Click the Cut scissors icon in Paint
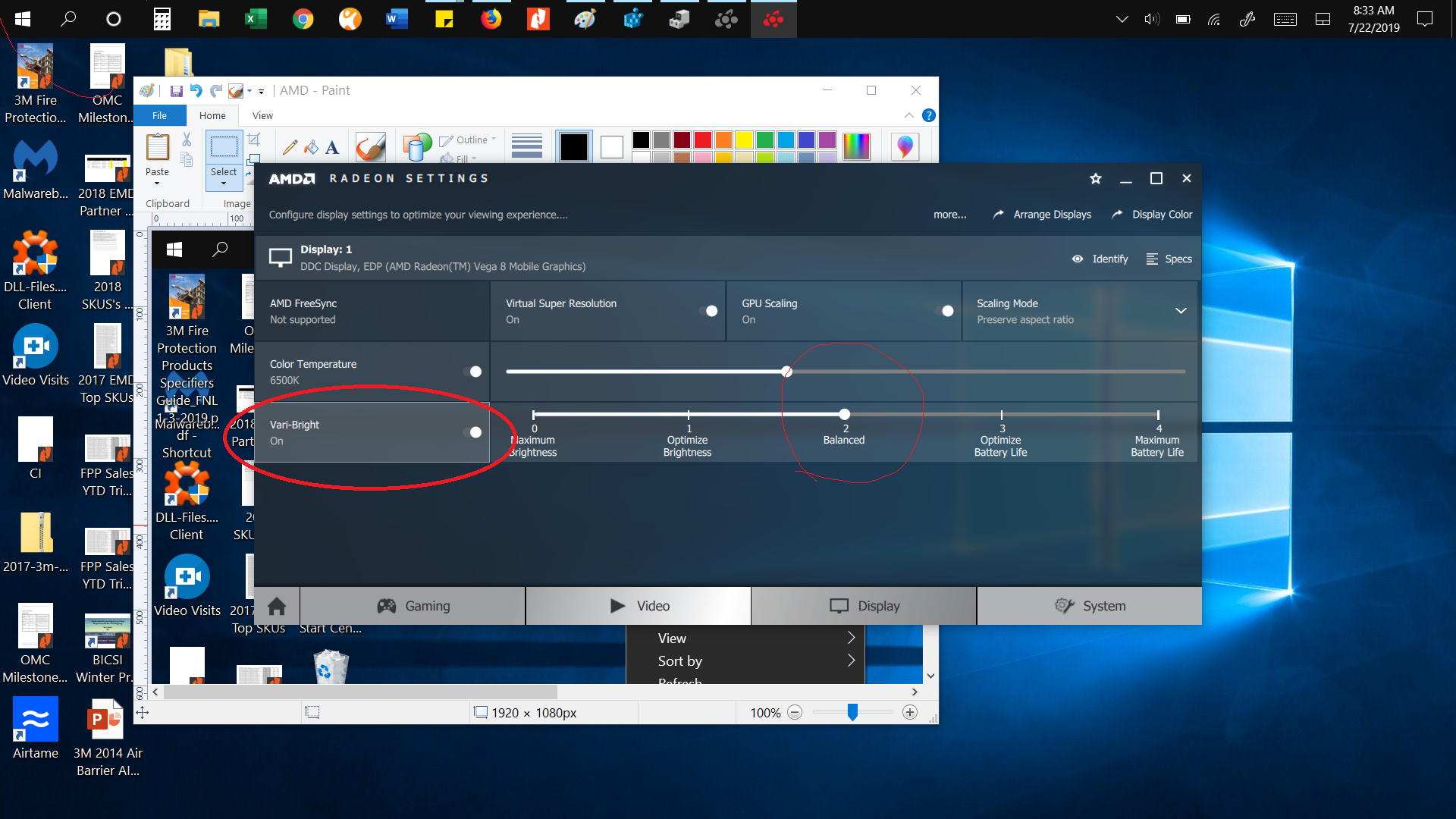 click(187, 140)
